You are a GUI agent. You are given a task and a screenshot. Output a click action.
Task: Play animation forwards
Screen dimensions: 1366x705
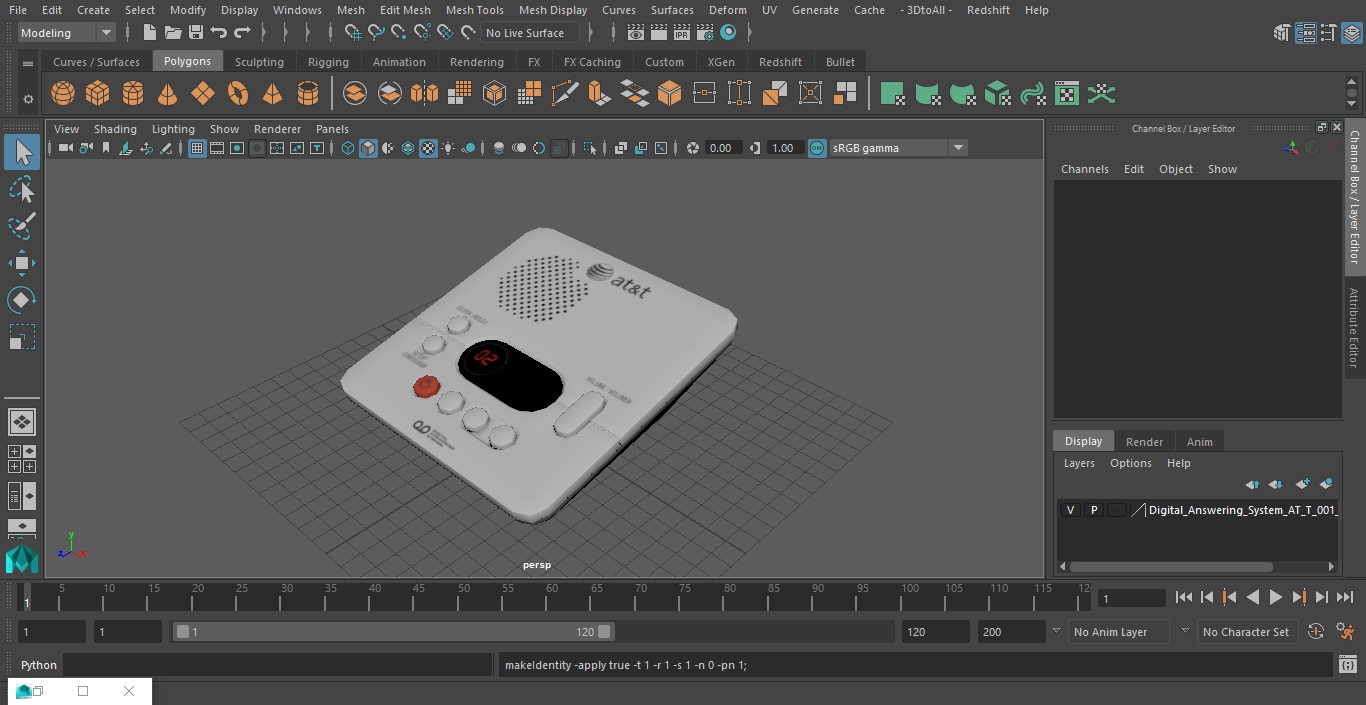pos(1276,597)
